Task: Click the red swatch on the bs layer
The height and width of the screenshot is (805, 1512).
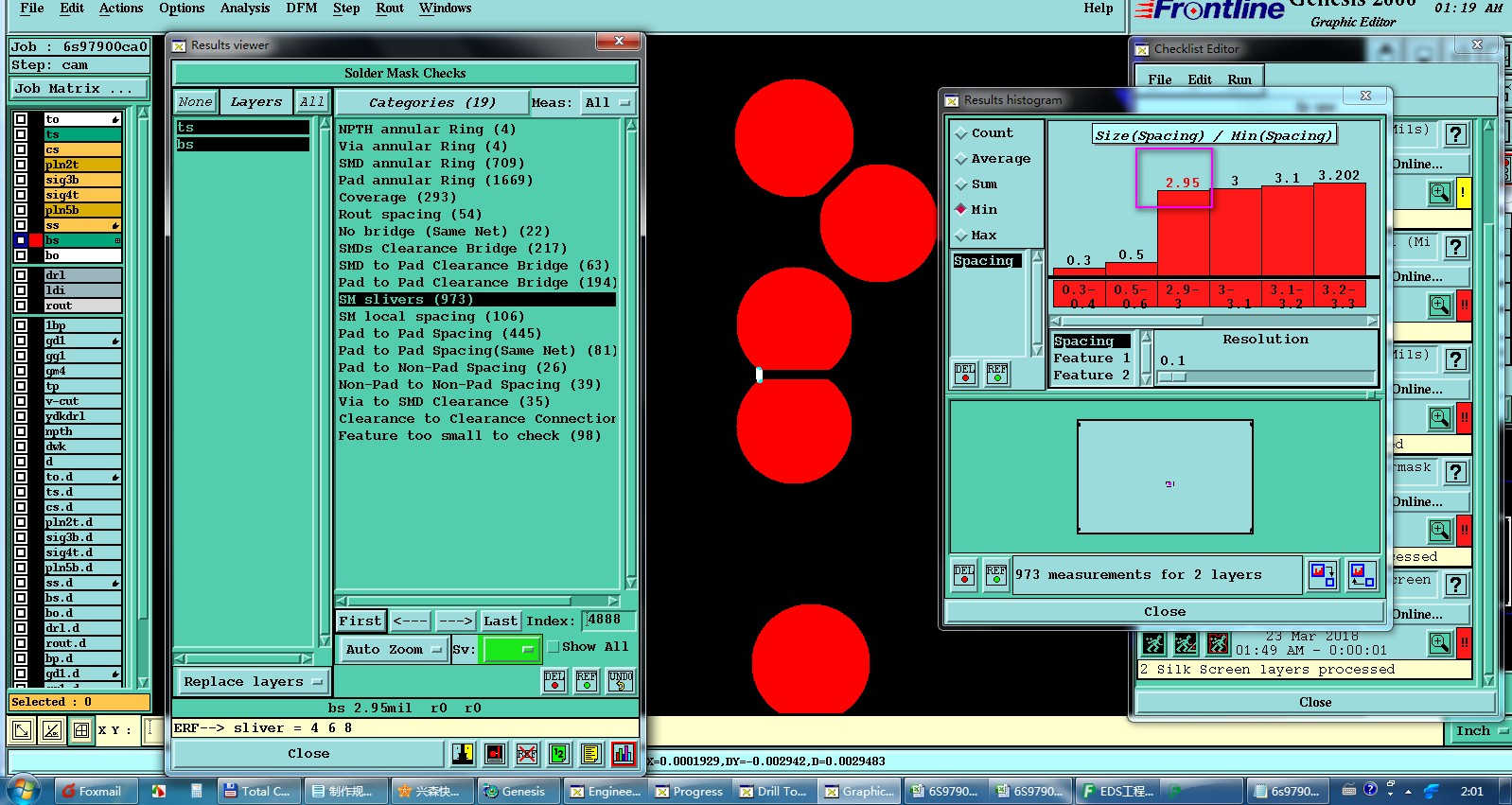Action: pos(36,240)
